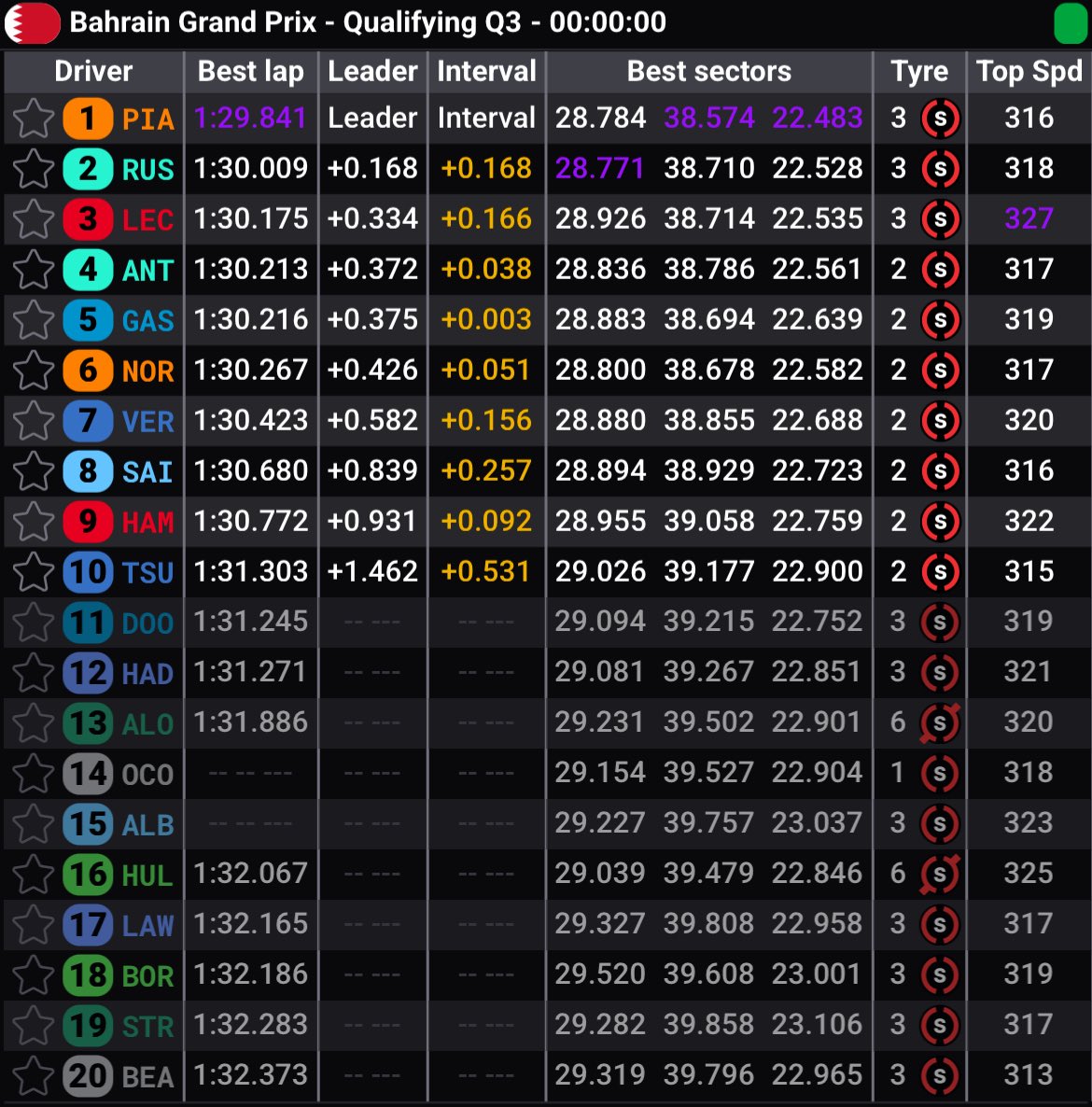Open driver SAI name label
This screenshot has height=1107, width=1092.
coord(147,472)
